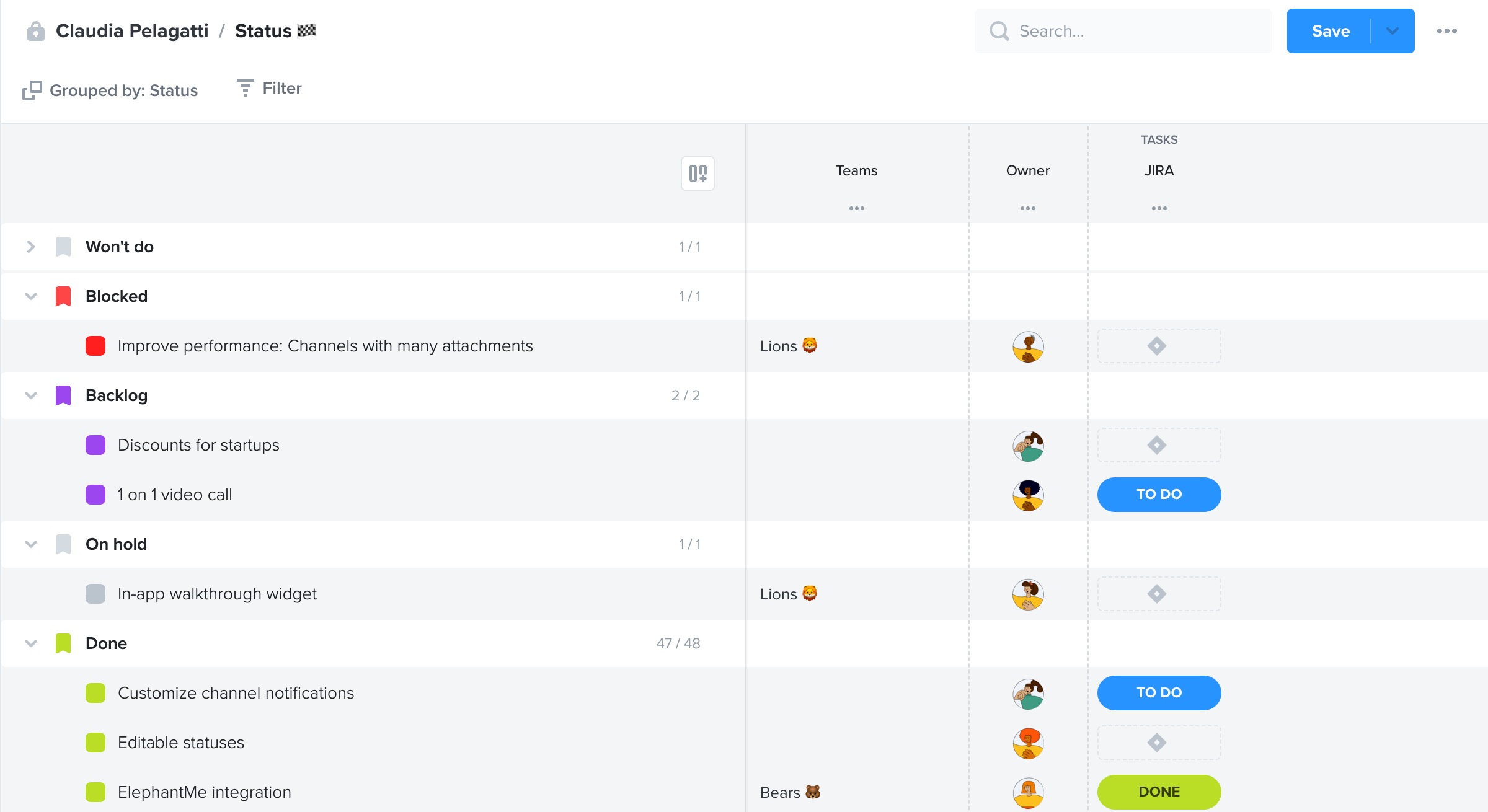Click the Done group green bookmark icon
1488x812 pixels.
click(x=63, y=643)
